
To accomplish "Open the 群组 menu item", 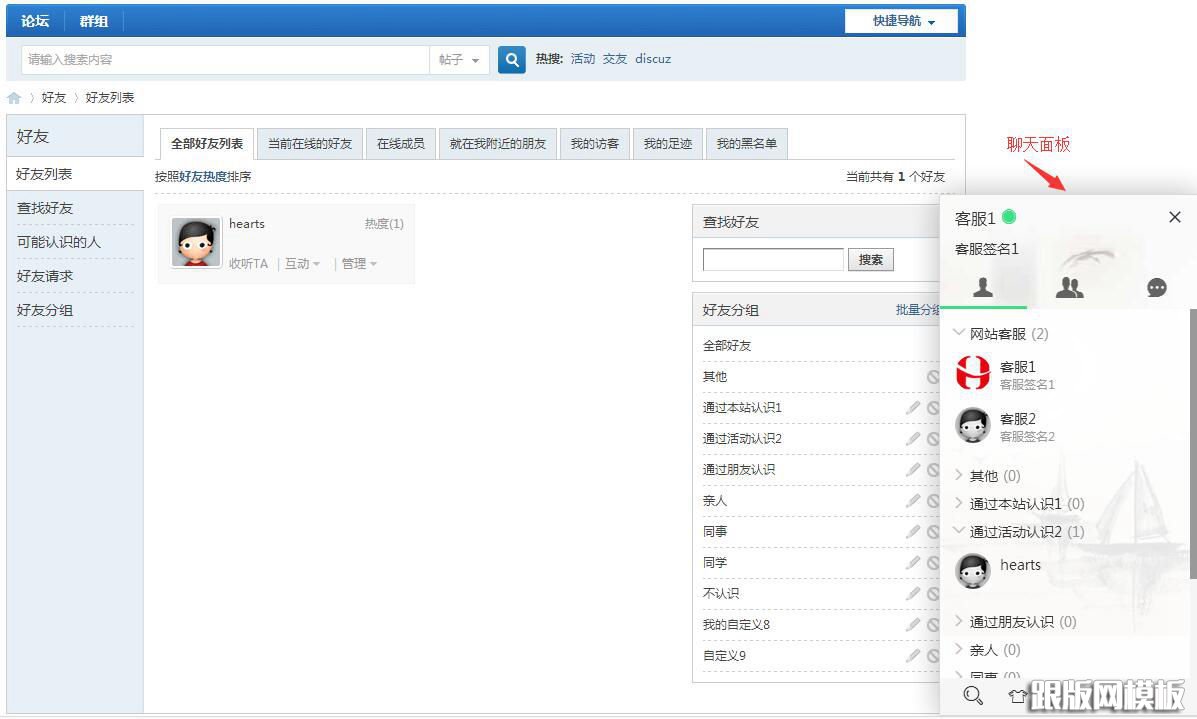I will 93,20.
